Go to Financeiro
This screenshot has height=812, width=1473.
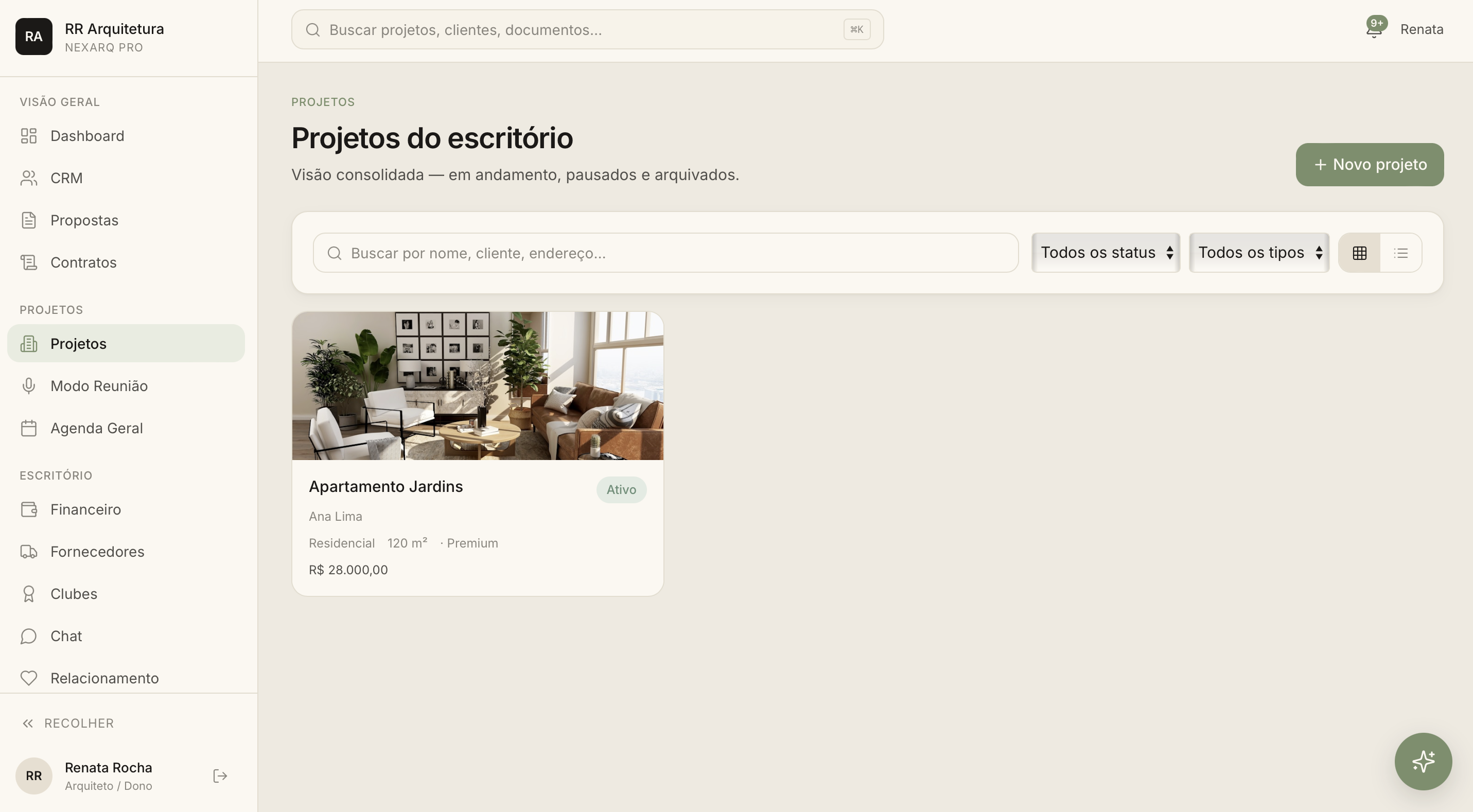tap(126, 510)
